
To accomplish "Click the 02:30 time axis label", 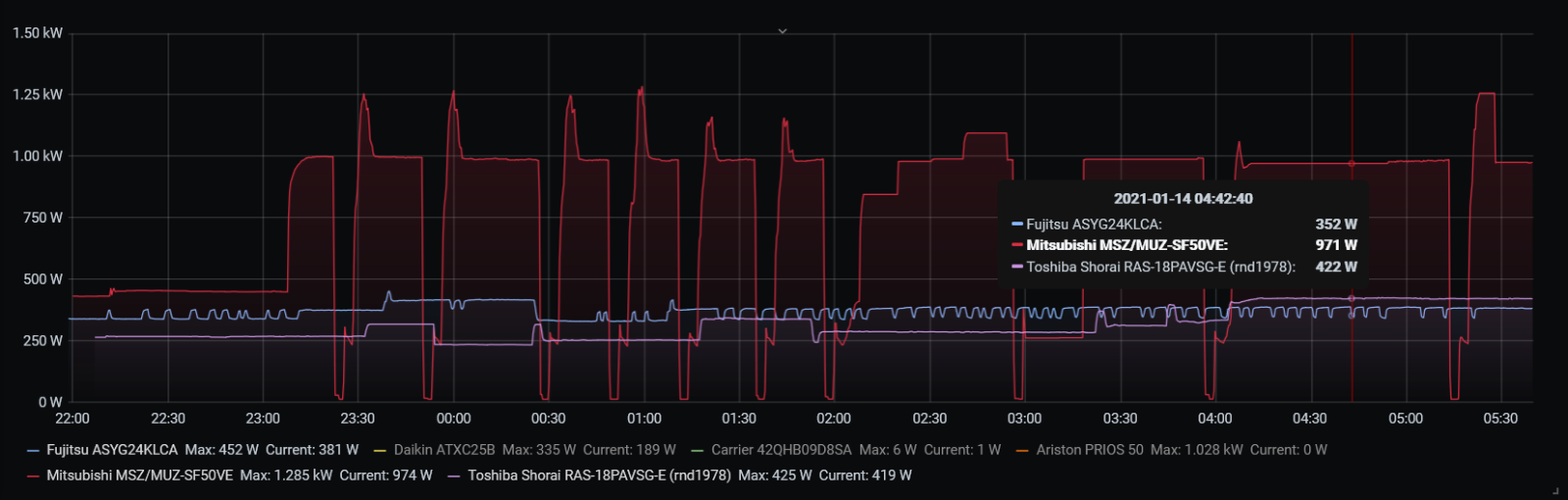I will click(x=930, y=419).
